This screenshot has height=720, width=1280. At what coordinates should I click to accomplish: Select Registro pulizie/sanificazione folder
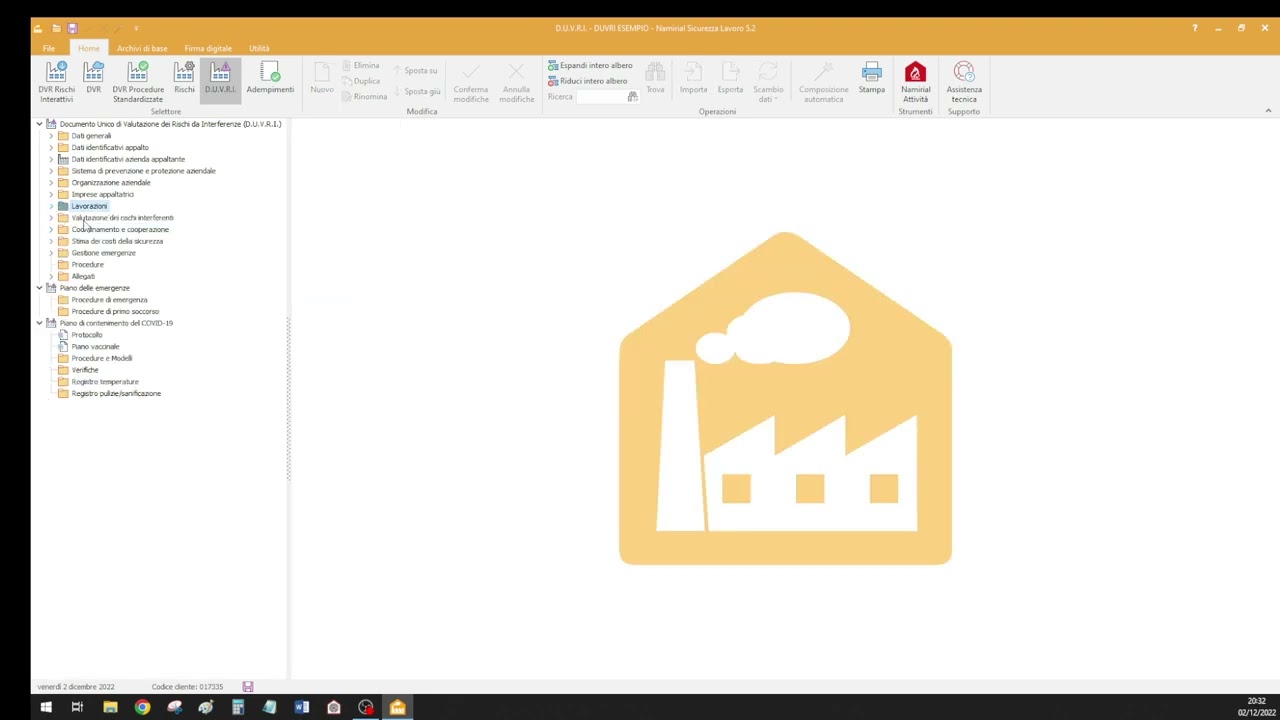[116, 393]
